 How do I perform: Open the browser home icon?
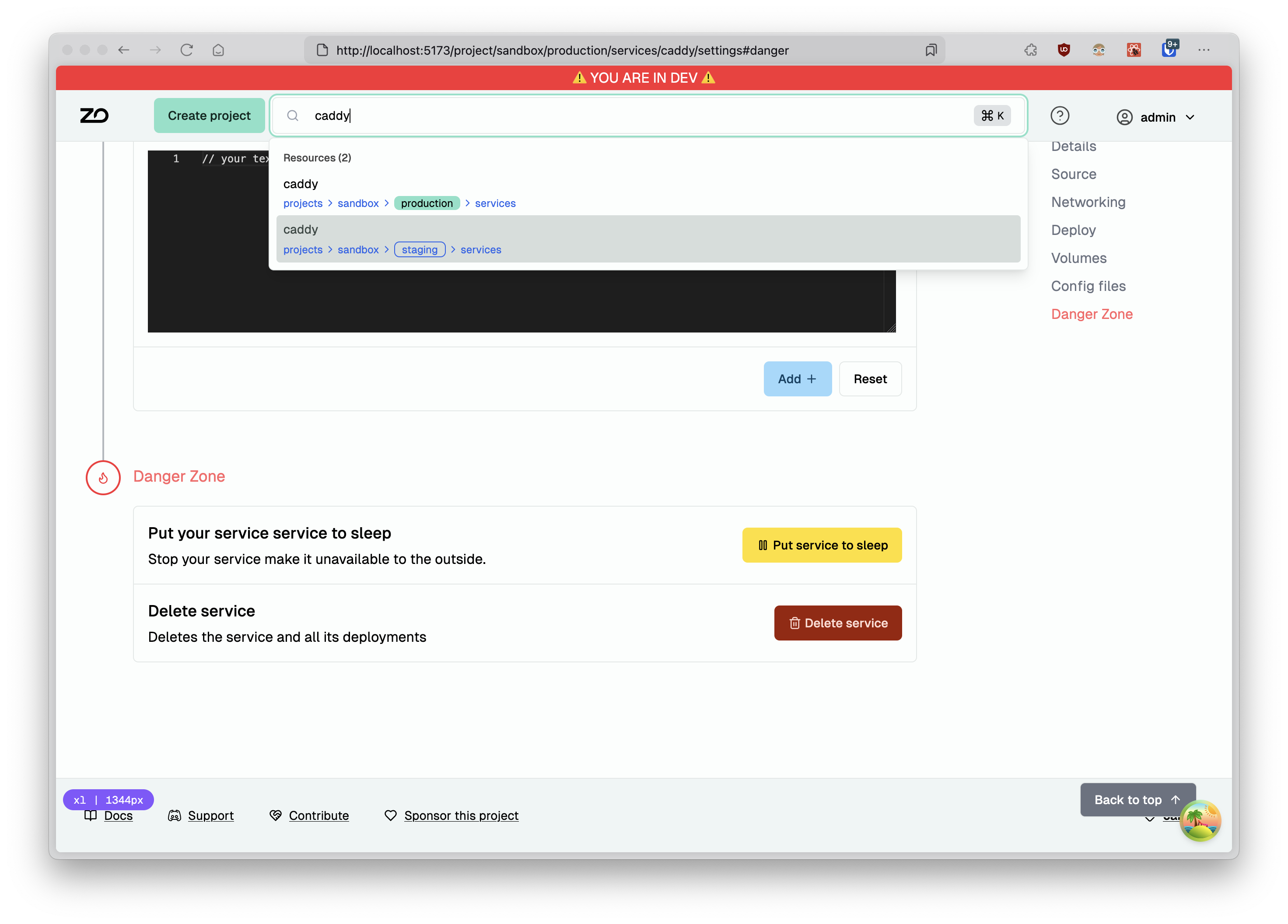click(x=218, y=50)
